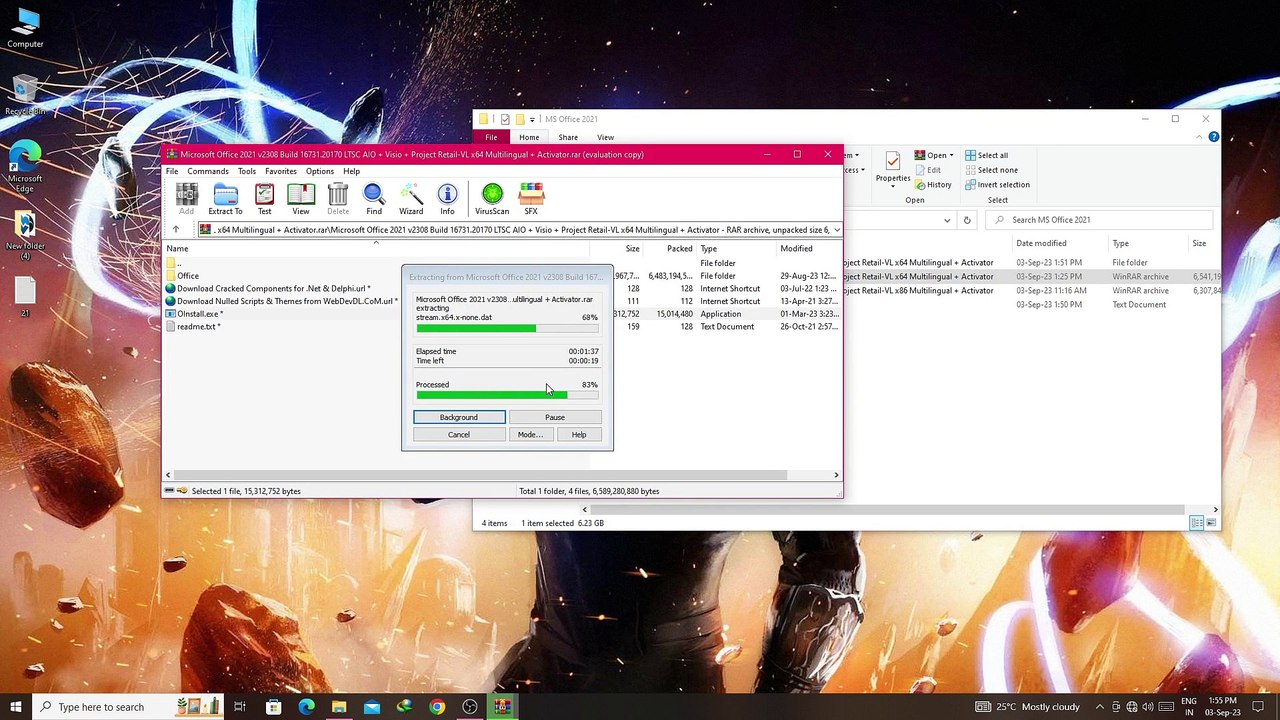
Task: Select the Computer desktop icon
Action: pos(25,29)
